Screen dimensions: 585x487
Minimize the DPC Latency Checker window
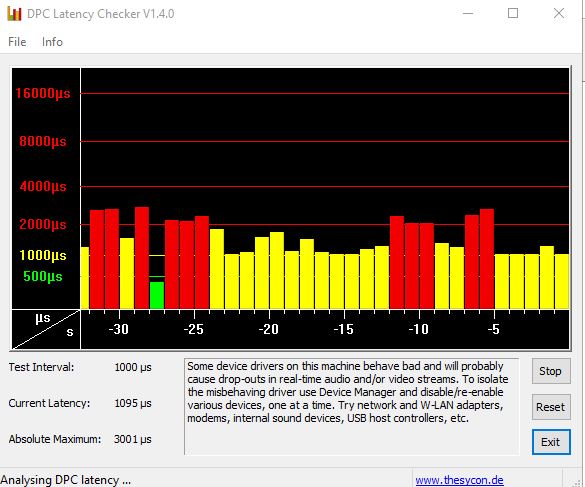coord(468,13)
